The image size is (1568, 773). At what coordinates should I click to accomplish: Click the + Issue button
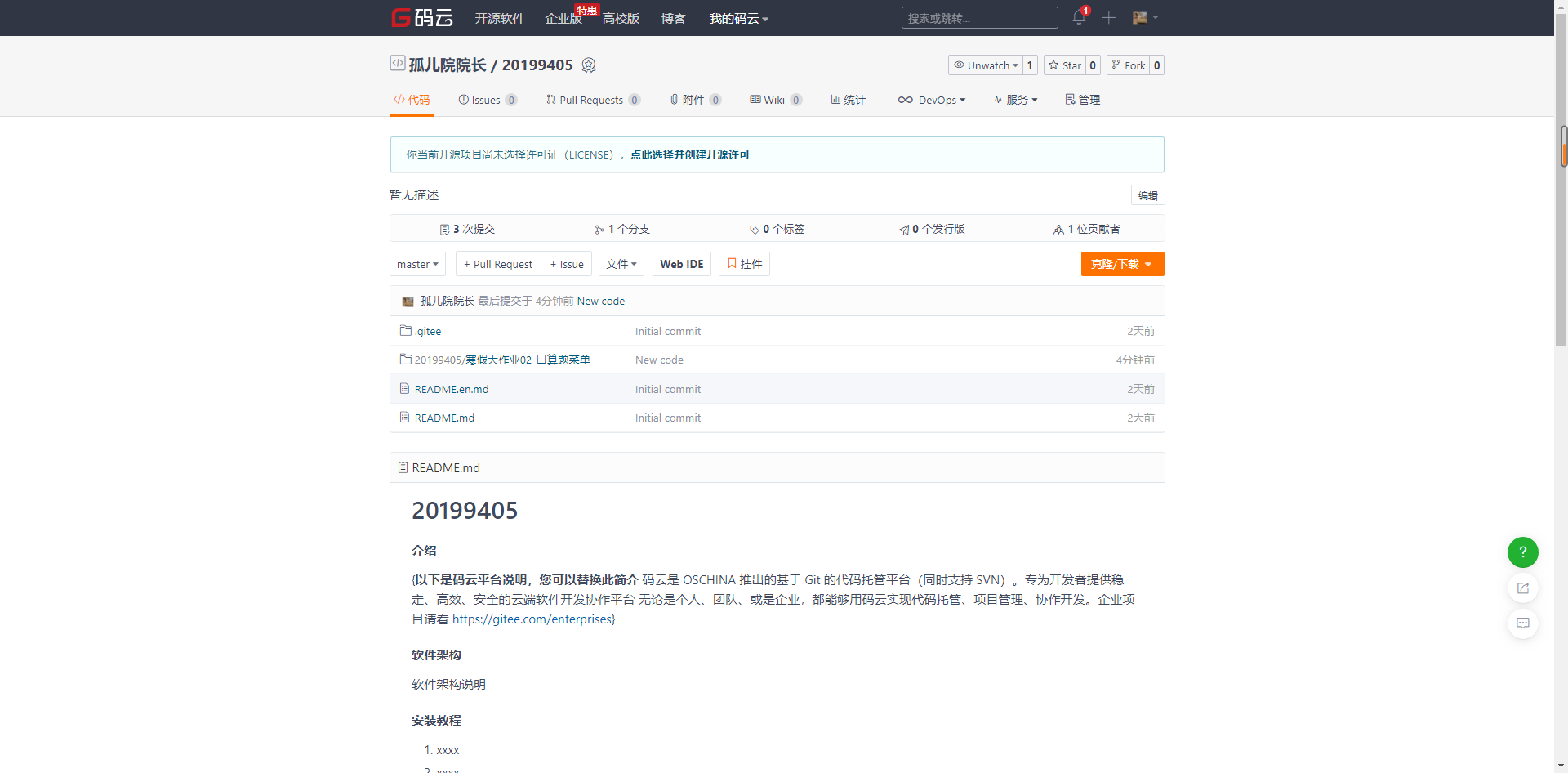(x=567, y=264)
